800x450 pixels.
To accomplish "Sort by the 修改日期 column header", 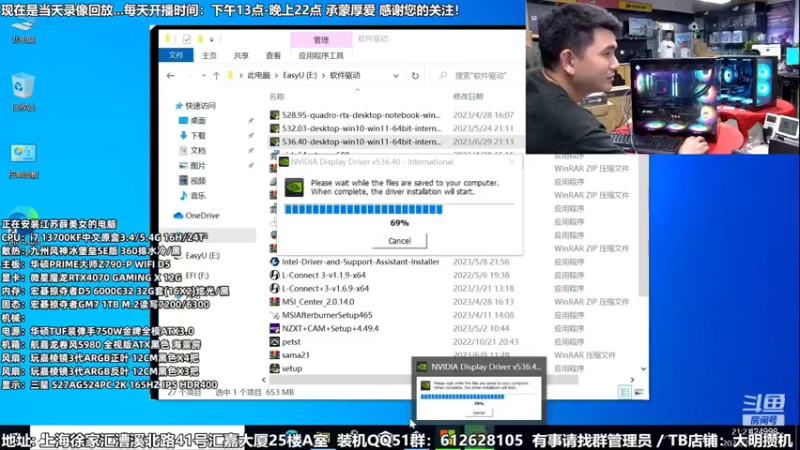I will (x=468, y=96).
